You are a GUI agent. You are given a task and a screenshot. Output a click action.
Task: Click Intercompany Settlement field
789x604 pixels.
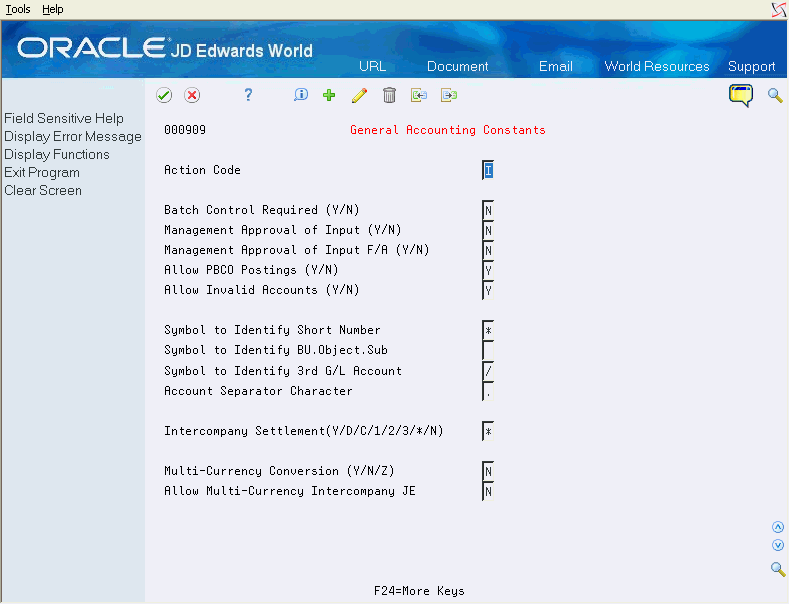(488, 431)
